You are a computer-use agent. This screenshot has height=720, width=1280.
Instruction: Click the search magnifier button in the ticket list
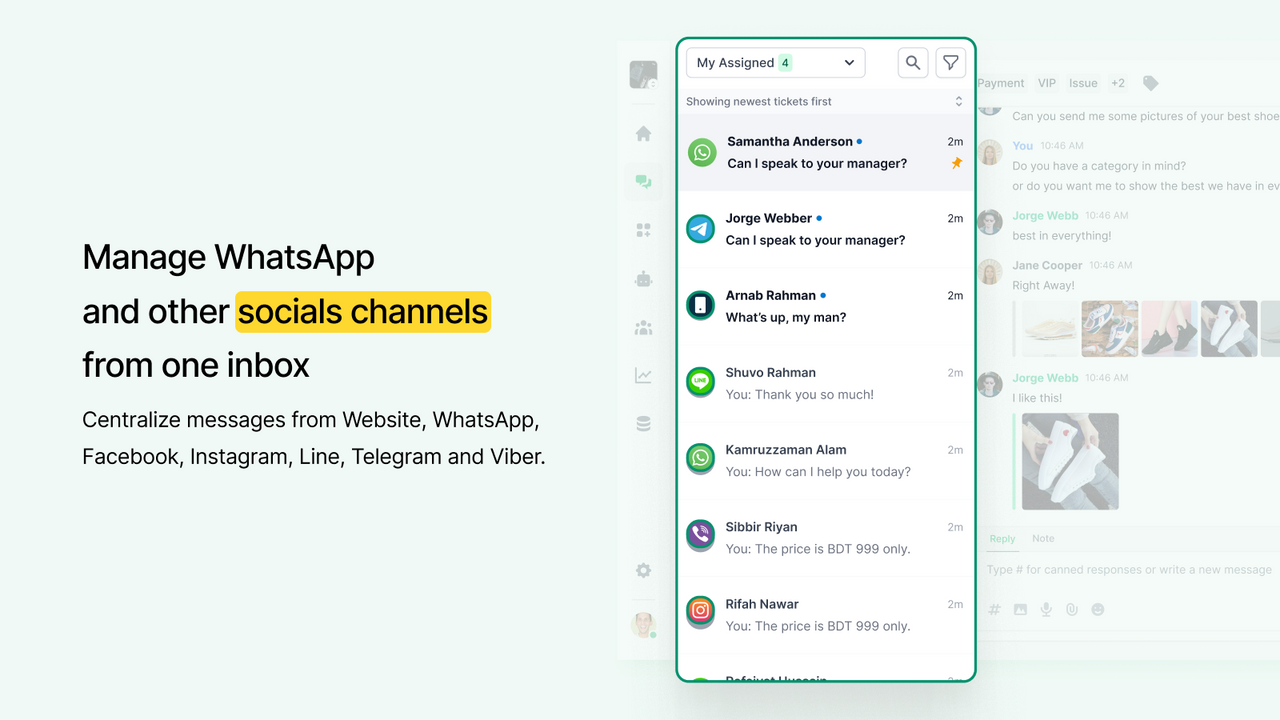click(913, 63)
